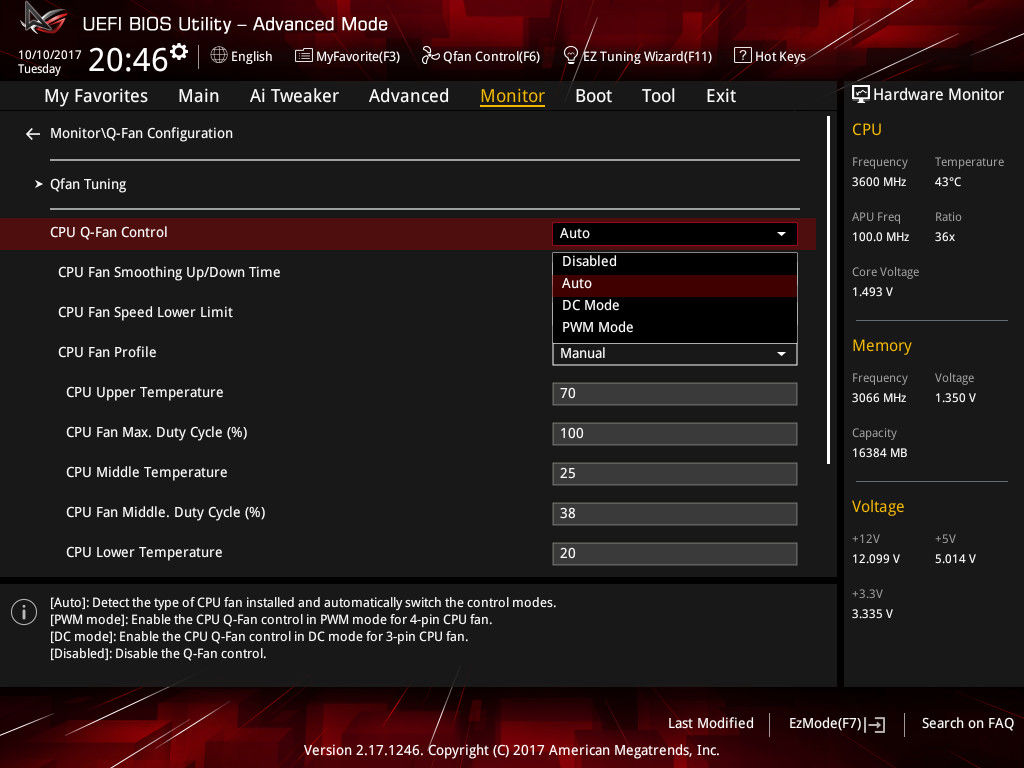The image size is (1024, 768).
Task: Go to the Boot tab
Action: pos(593,96)
